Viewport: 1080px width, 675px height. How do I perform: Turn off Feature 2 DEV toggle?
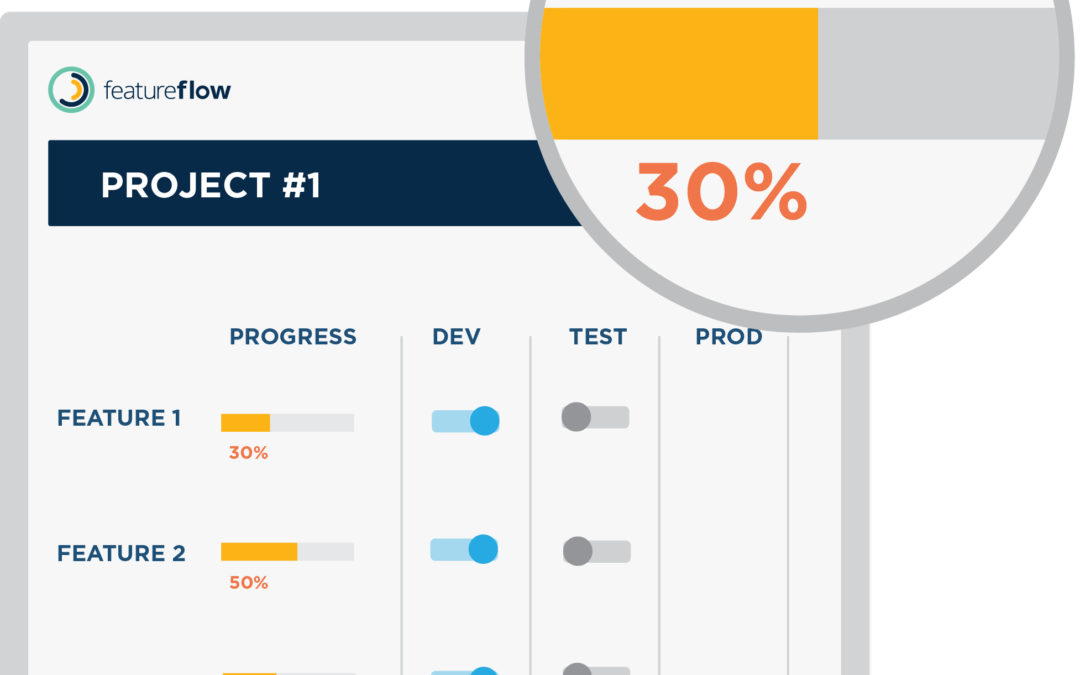[x=464, y=549]
